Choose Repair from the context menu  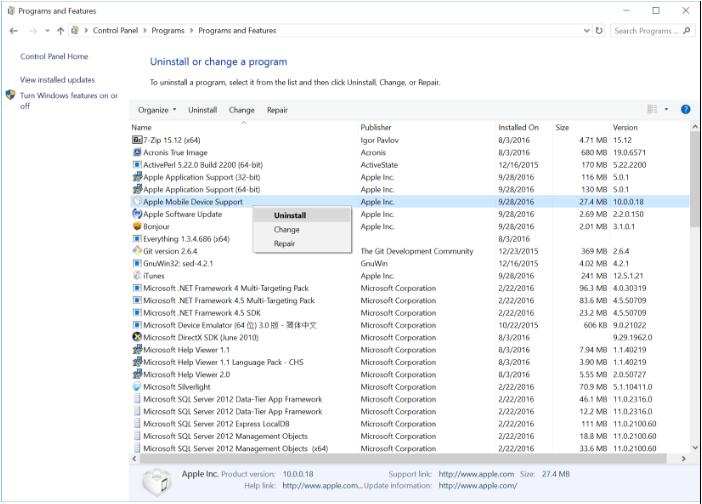point(302,243)
